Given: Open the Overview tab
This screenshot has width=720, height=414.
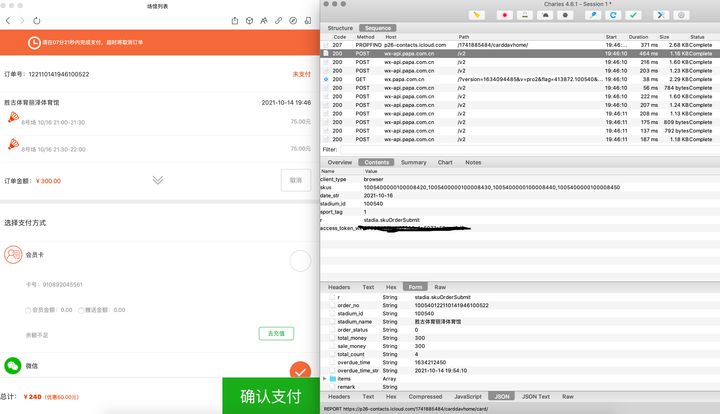Looking at the screenshot, I should pos(339,162).
